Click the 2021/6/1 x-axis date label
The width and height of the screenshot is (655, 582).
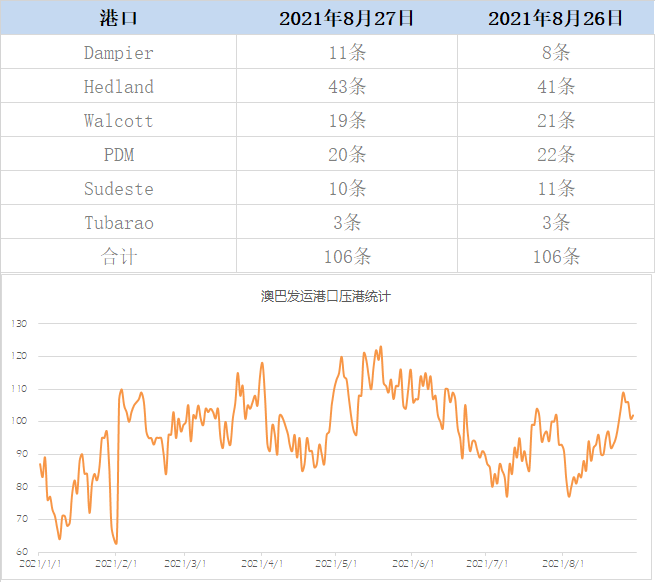[413, 564]
